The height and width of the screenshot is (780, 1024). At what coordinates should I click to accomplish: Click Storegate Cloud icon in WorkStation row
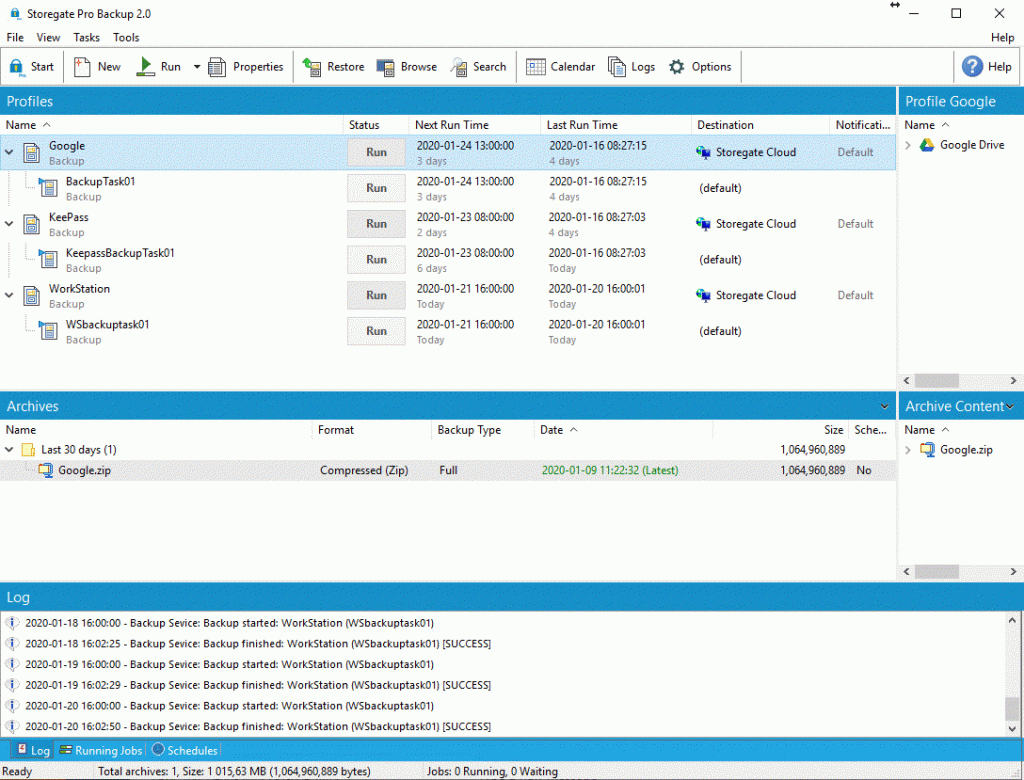click(703, 295)
